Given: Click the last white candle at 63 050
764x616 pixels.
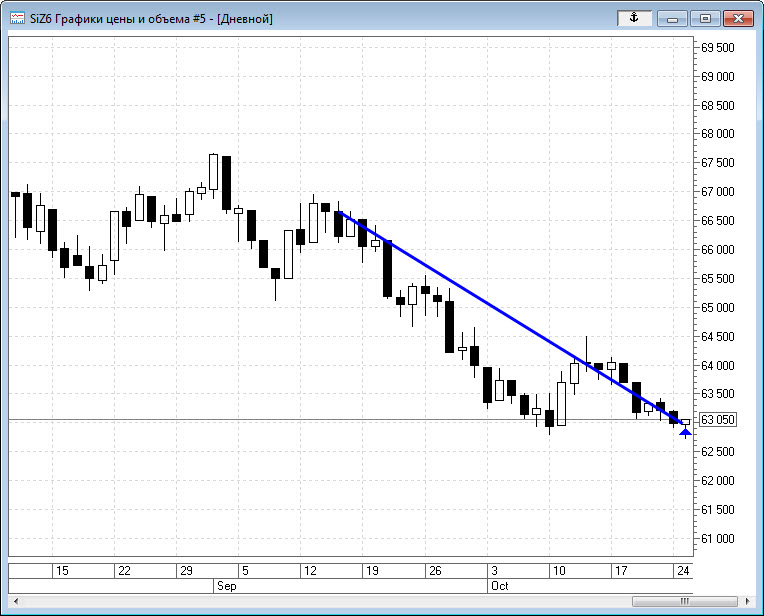Looking at the screenshot, I should [686, 422].
